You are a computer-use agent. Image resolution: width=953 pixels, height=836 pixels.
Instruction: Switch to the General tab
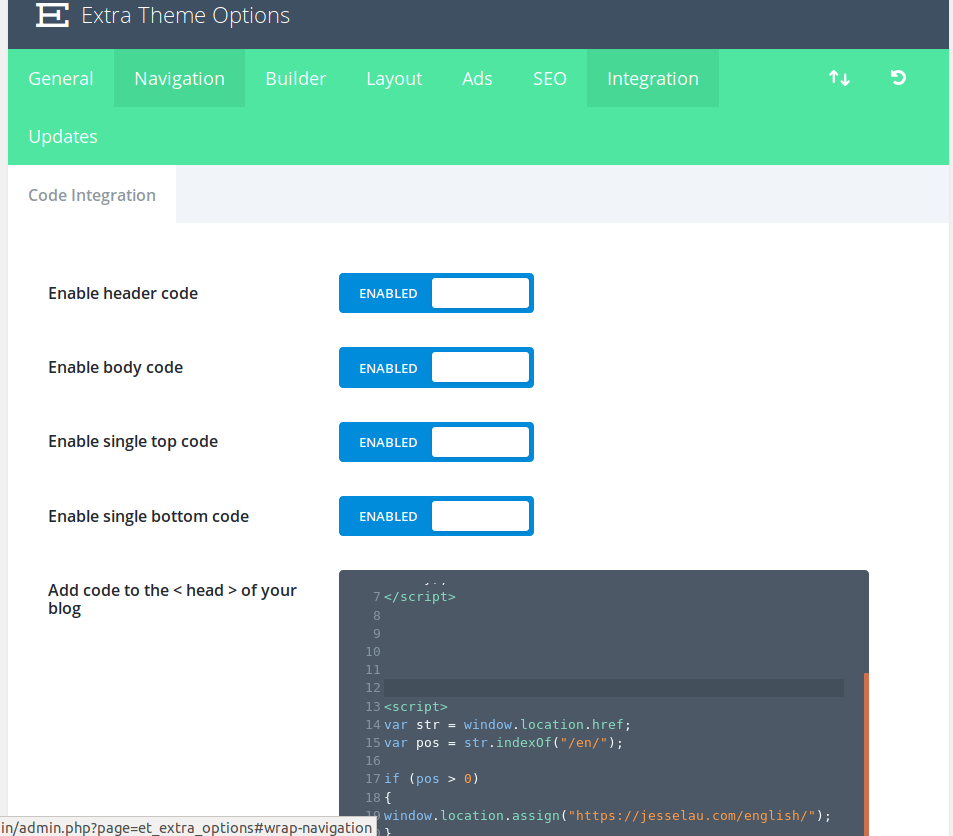click(60, 77)
